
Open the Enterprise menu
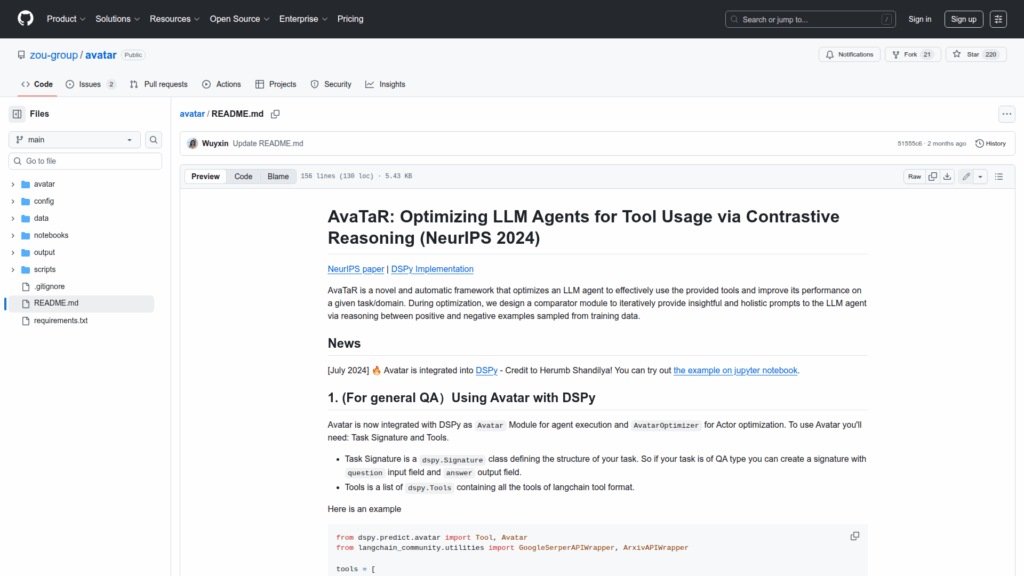pyautogui.click(x=303, y=19)
